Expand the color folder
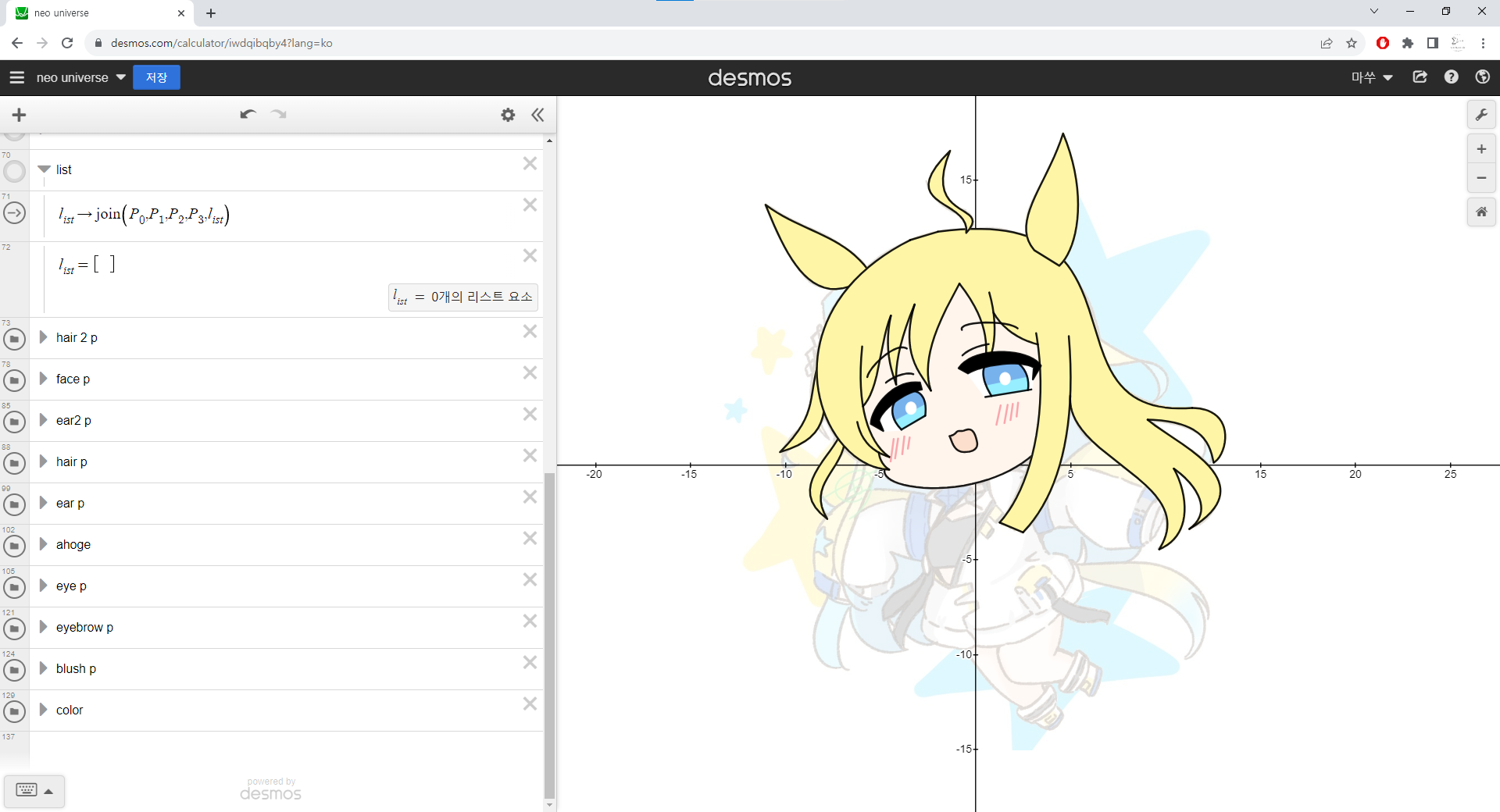 tap(44, 710)
